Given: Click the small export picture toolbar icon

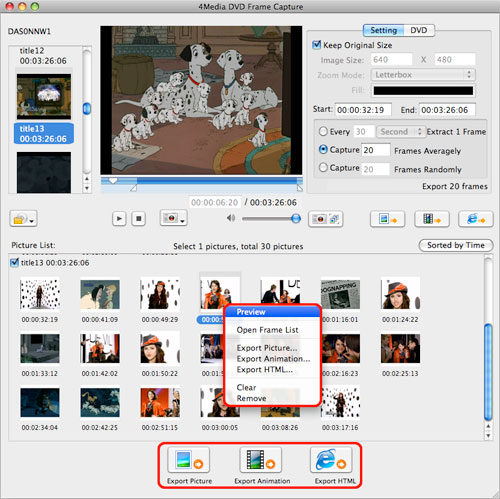Looking at the screenshot, I should [387, 219].
